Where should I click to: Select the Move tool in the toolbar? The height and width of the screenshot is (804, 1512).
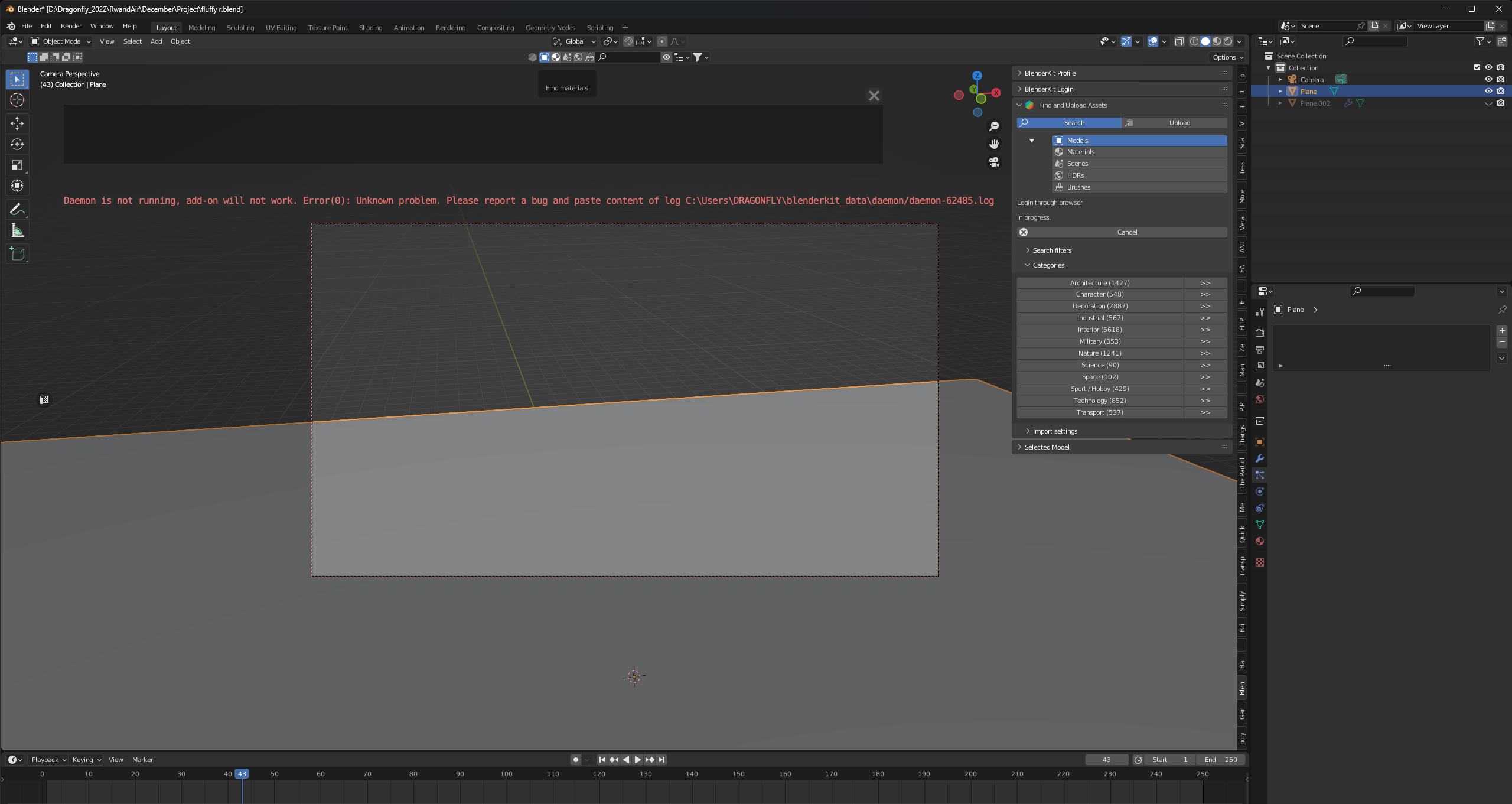coord(17,123)
